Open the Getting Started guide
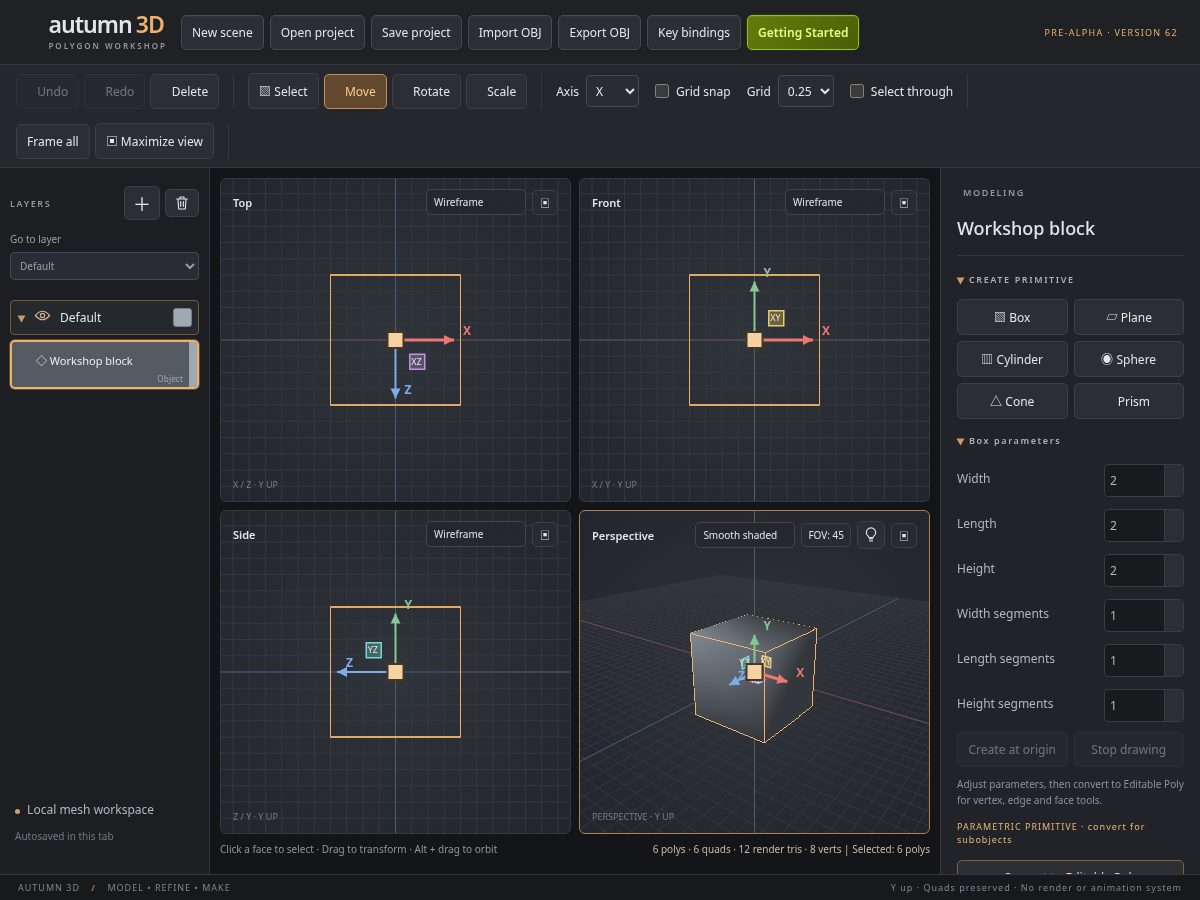 pos(803,32)
